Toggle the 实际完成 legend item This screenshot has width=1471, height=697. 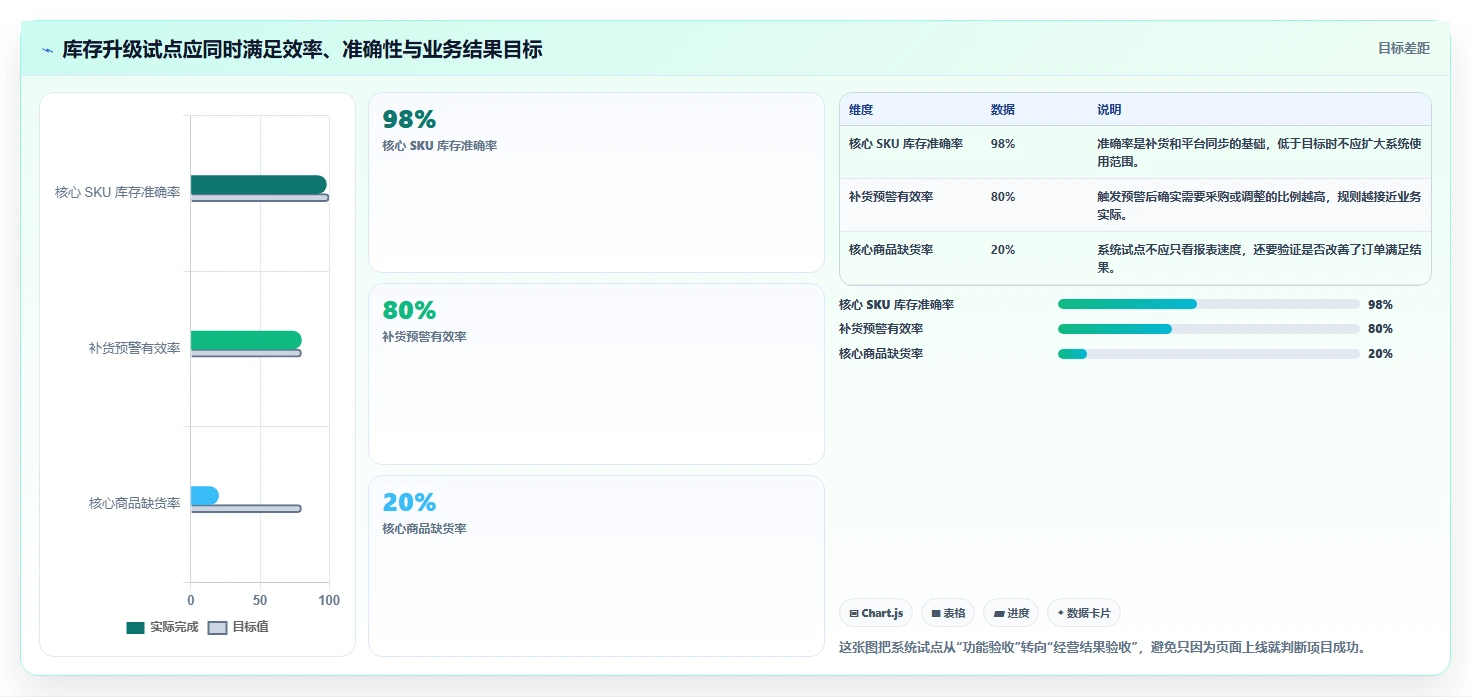pyautogui.click(x=162, y=627)
